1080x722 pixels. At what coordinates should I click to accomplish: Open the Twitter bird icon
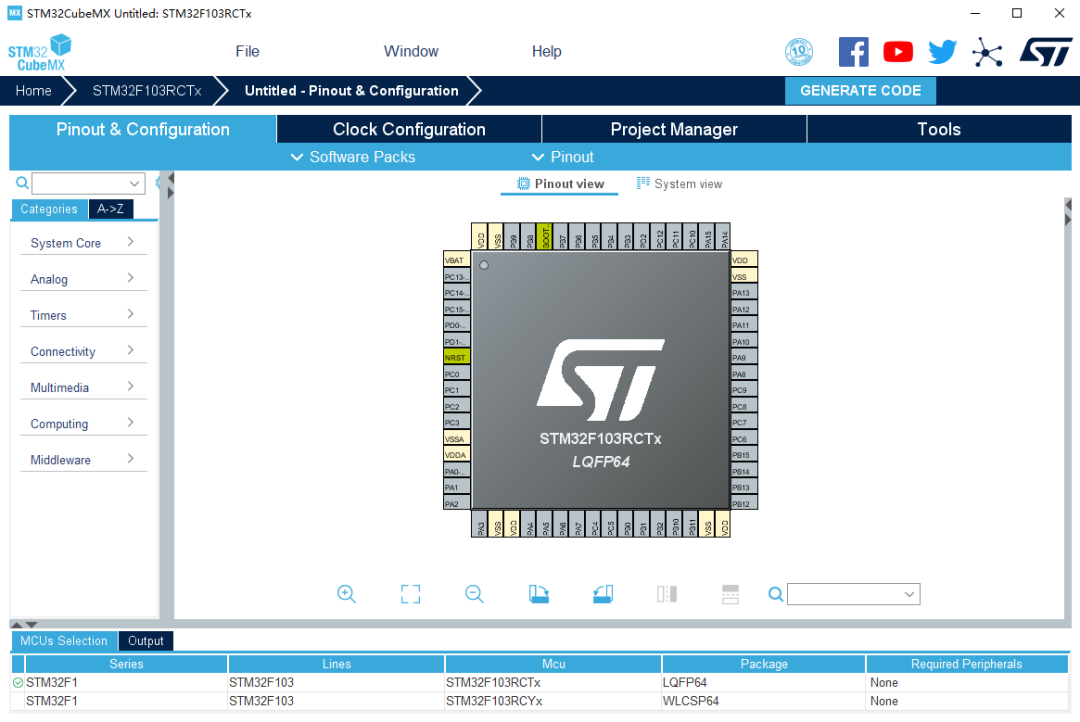942,52
